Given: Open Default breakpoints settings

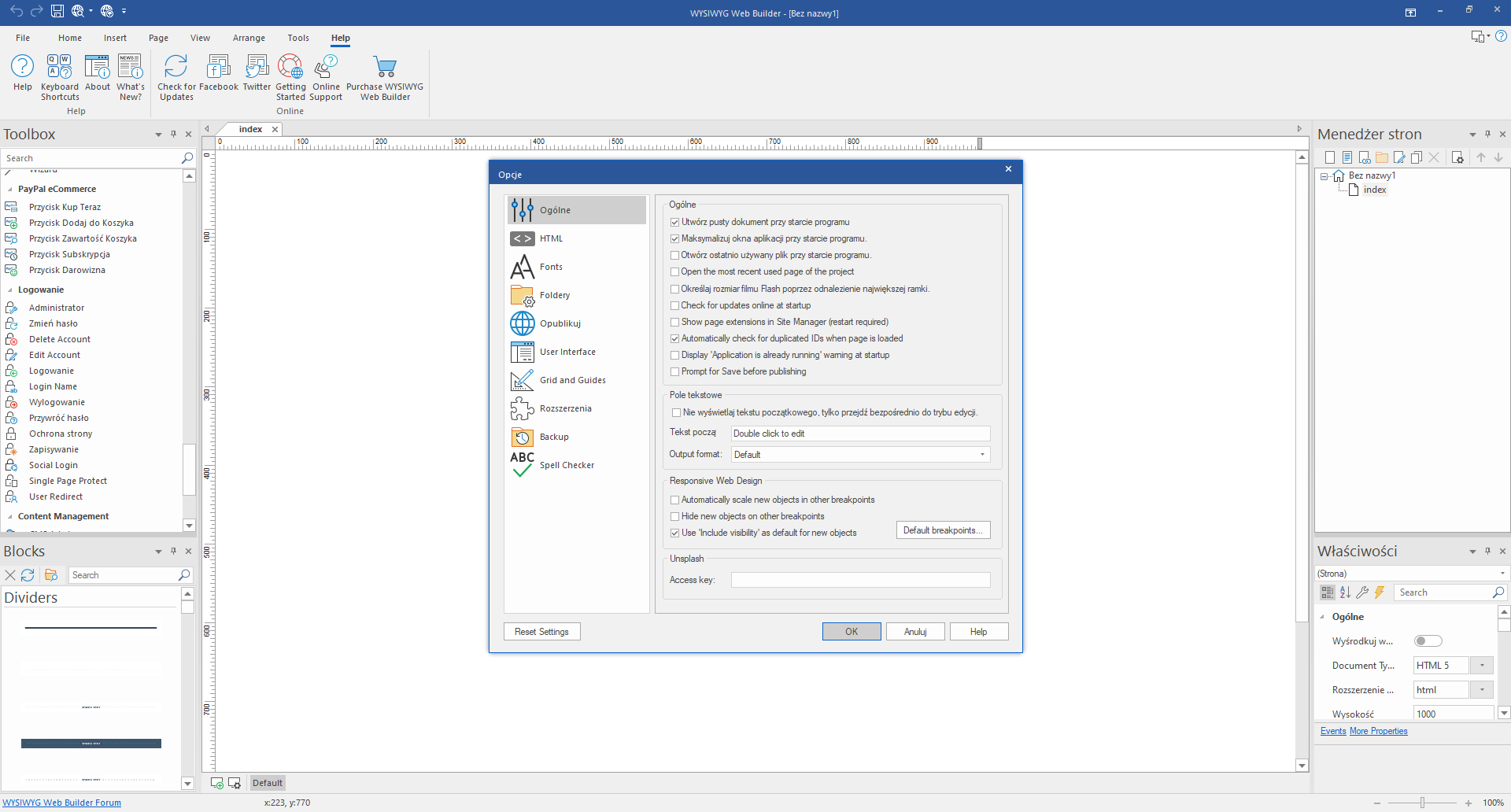Looking at the screenshot, I should tap(943, 530).
